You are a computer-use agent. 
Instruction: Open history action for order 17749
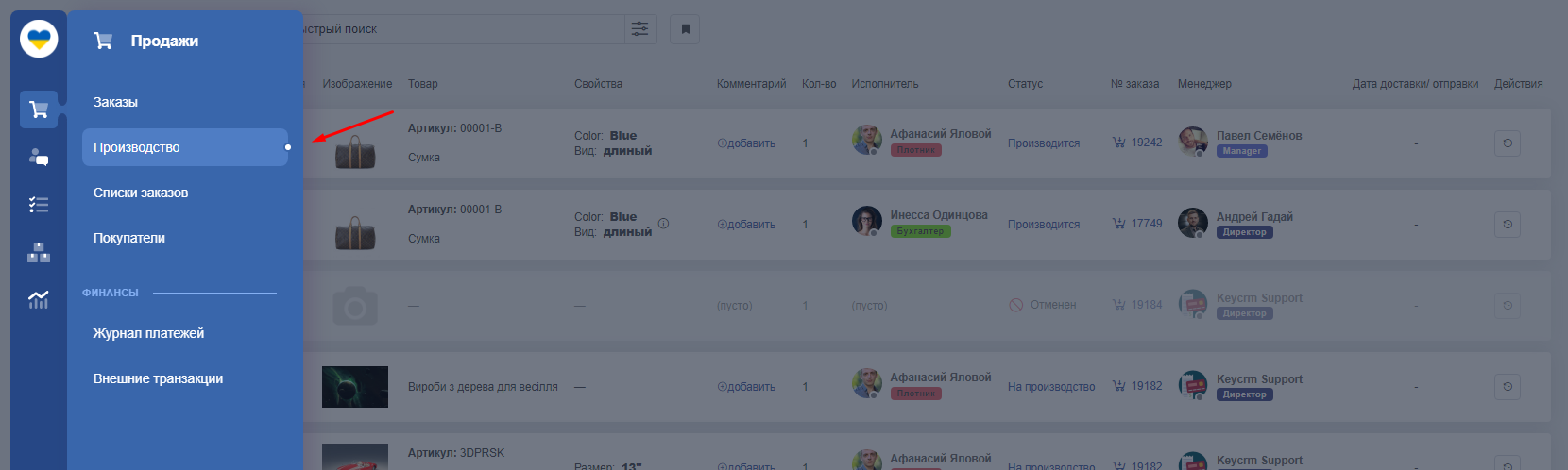[1508, 225]
